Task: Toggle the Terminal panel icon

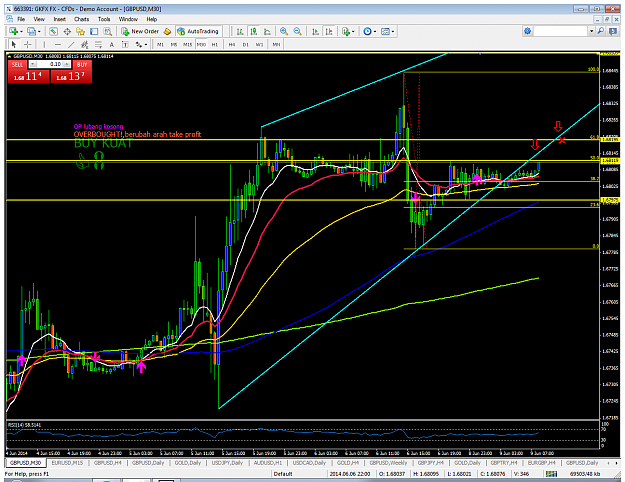Action: point(94,31)
